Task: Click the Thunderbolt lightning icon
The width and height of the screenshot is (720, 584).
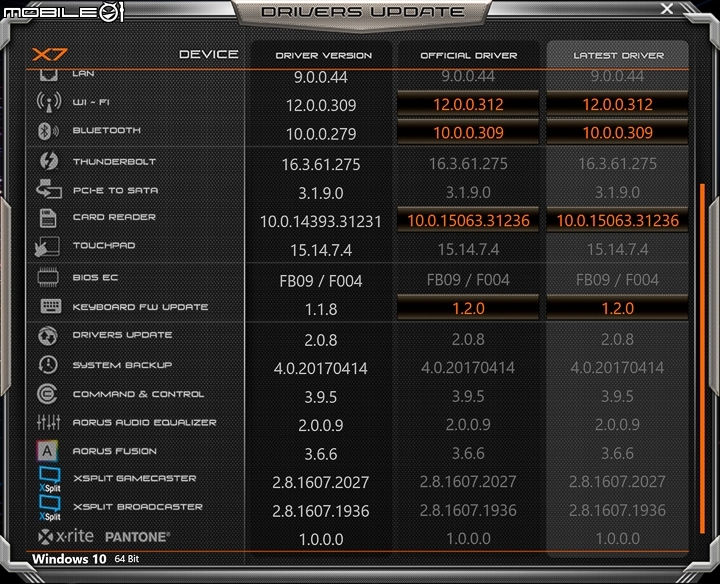Action: pyautogui.click(x=49, y=161)
